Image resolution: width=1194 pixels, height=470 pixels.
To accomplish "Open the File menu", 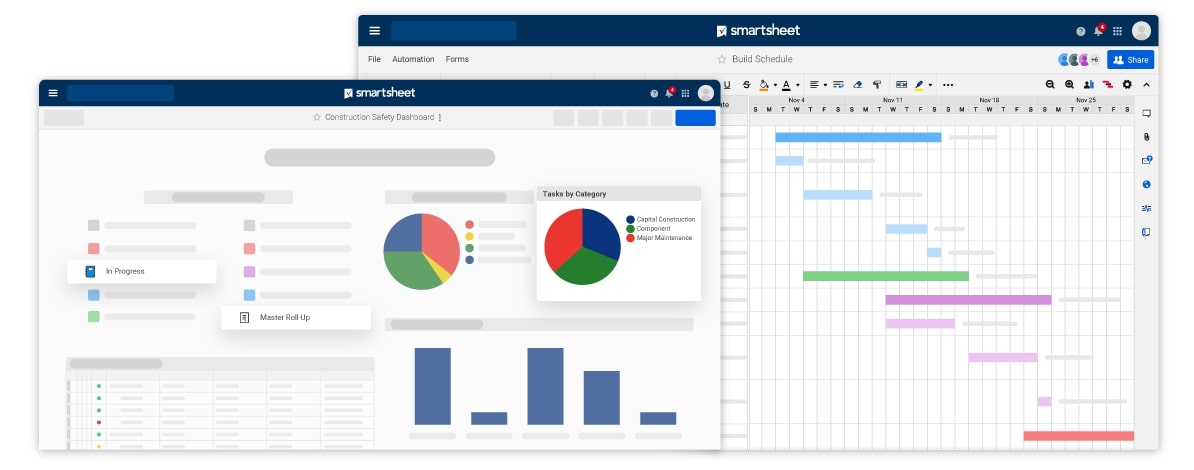I will click(374, 59).
